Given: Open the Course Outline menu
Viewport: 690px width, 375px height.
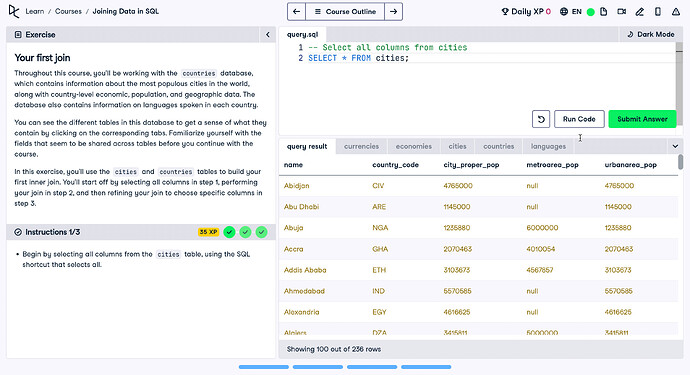Looking at the screenshot, I should 345,11.
